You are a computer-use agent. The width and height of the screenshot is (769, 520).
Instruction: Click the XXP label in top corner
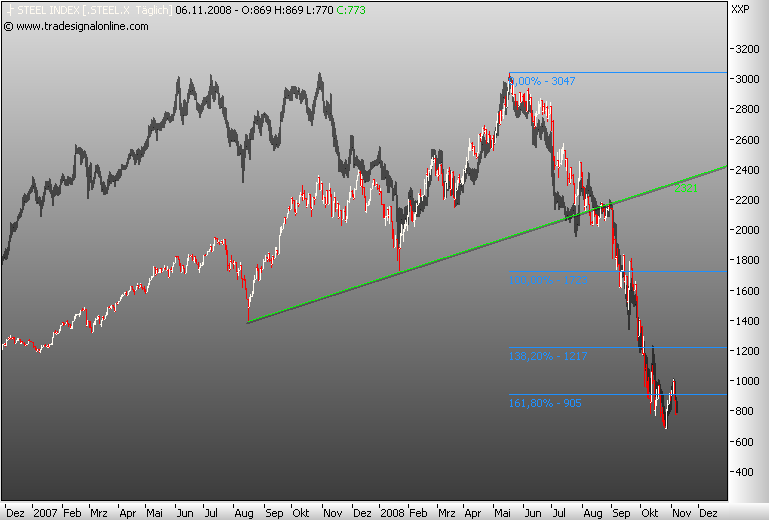click(x=741, y=9)
